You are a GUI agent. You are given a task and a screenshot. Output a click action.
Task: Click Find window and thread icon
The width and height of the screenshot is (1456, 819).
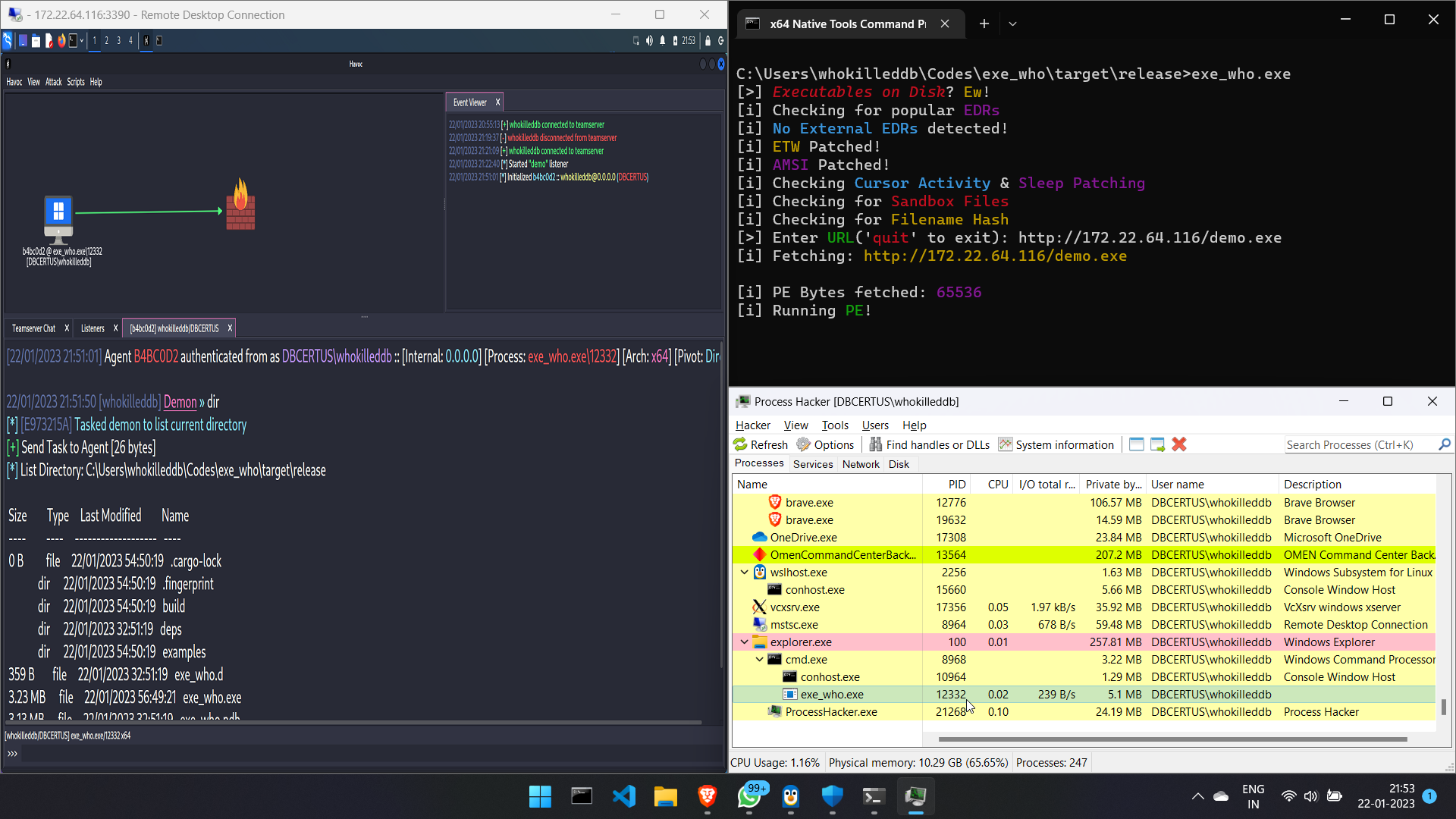pos(1157,444)
